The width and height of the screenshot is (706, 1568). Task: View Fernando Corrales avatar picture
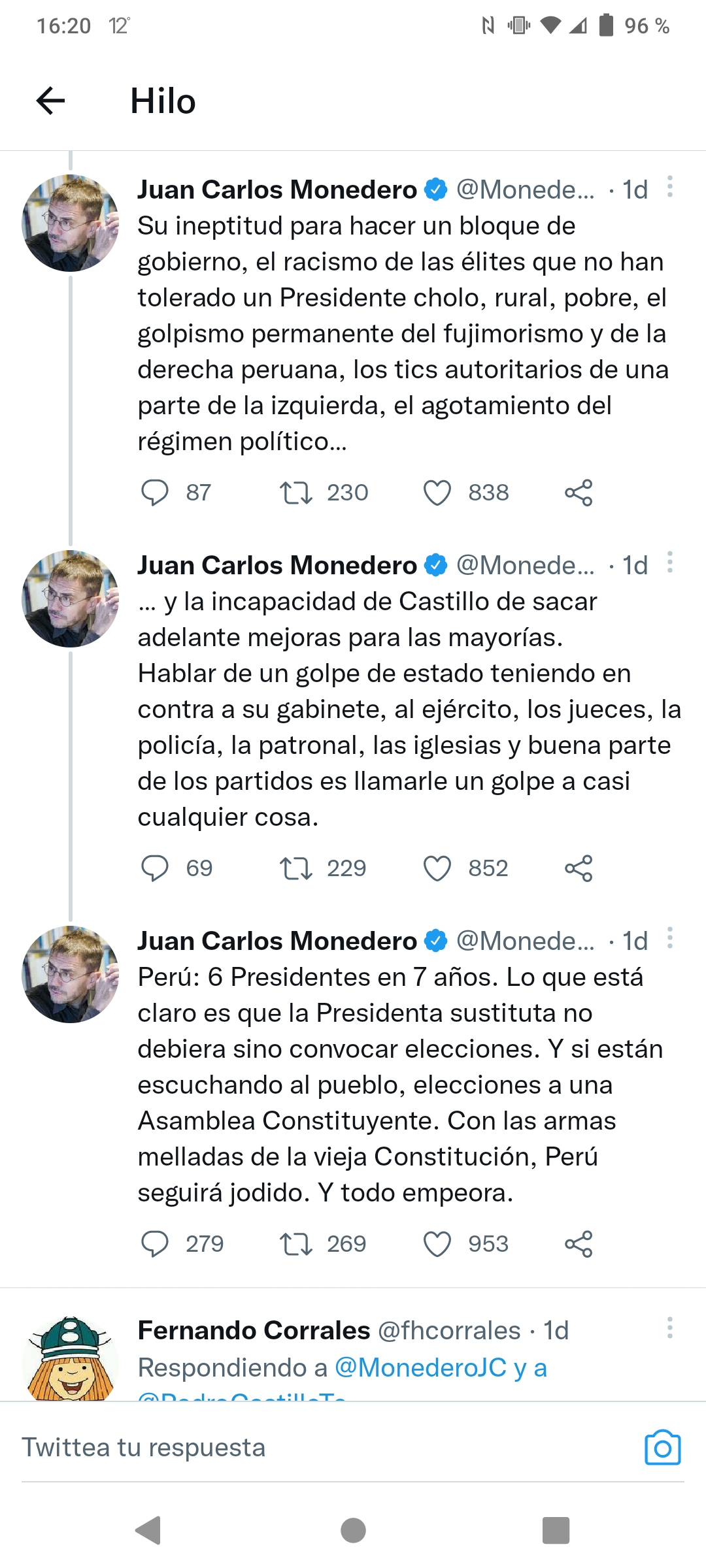[70, 1359]
